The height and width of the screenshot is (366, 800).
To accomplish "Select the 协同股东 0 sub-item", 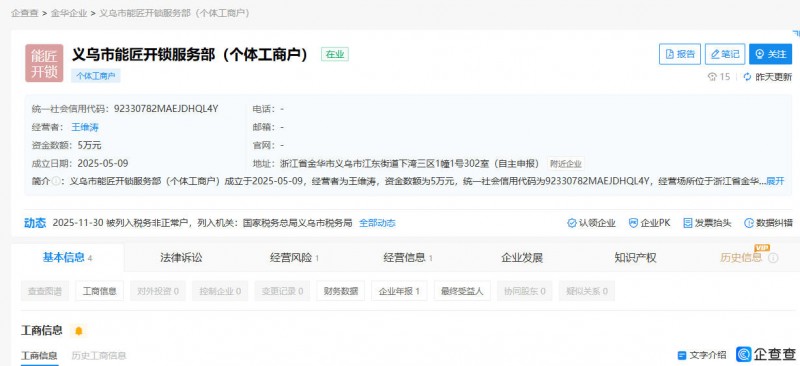I will point(524,291).
